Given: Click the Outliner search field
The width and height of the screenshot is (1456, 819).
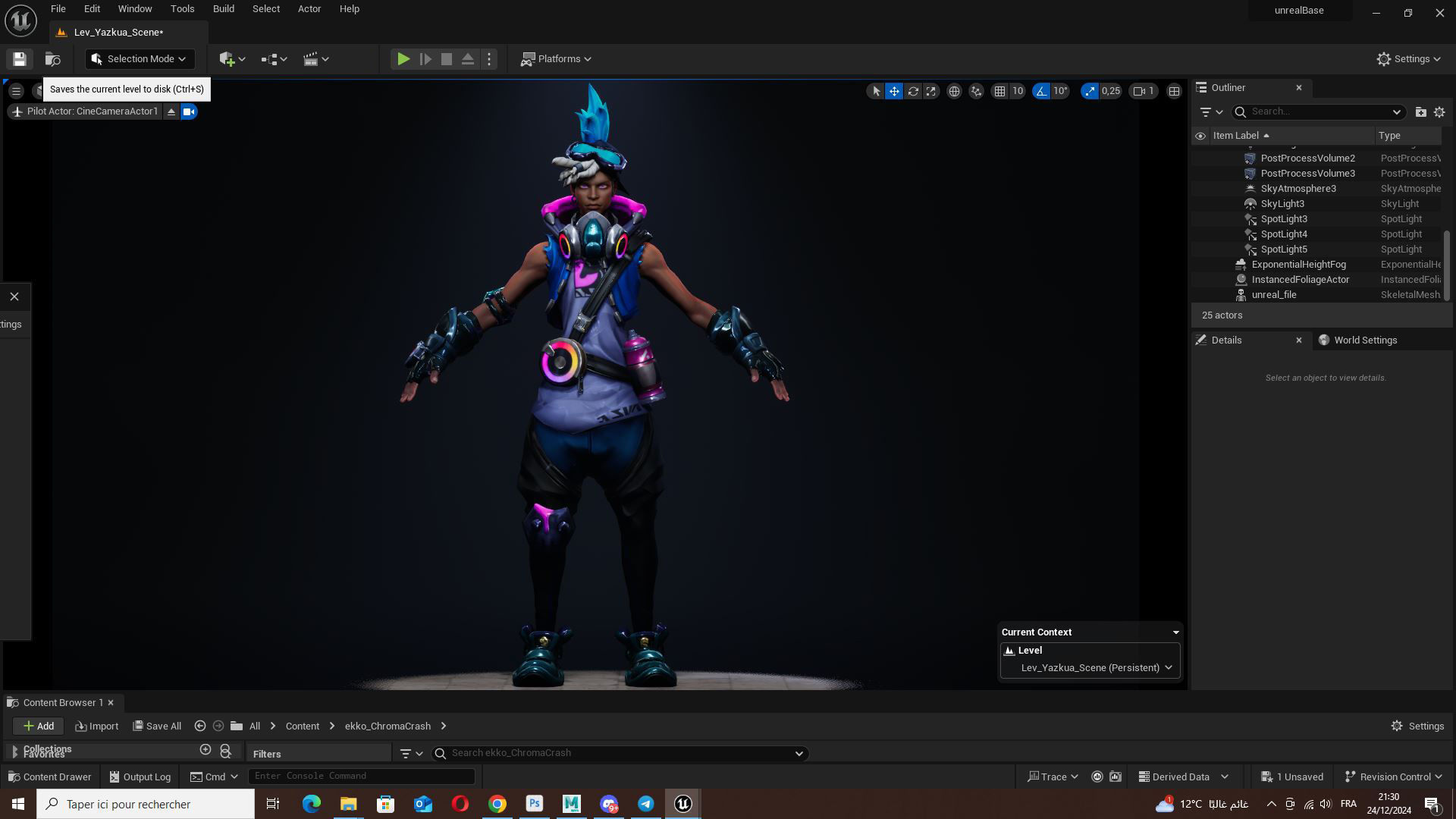Looking at the screenshot, I should pyautogui.click(x=1318, y=111).
